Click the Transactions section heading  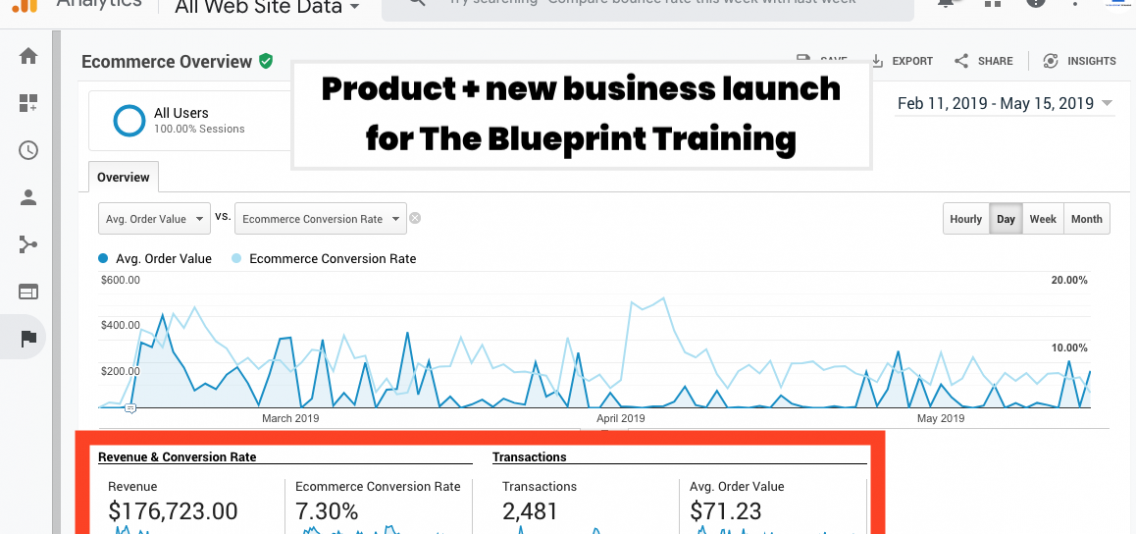pos(529,456)
